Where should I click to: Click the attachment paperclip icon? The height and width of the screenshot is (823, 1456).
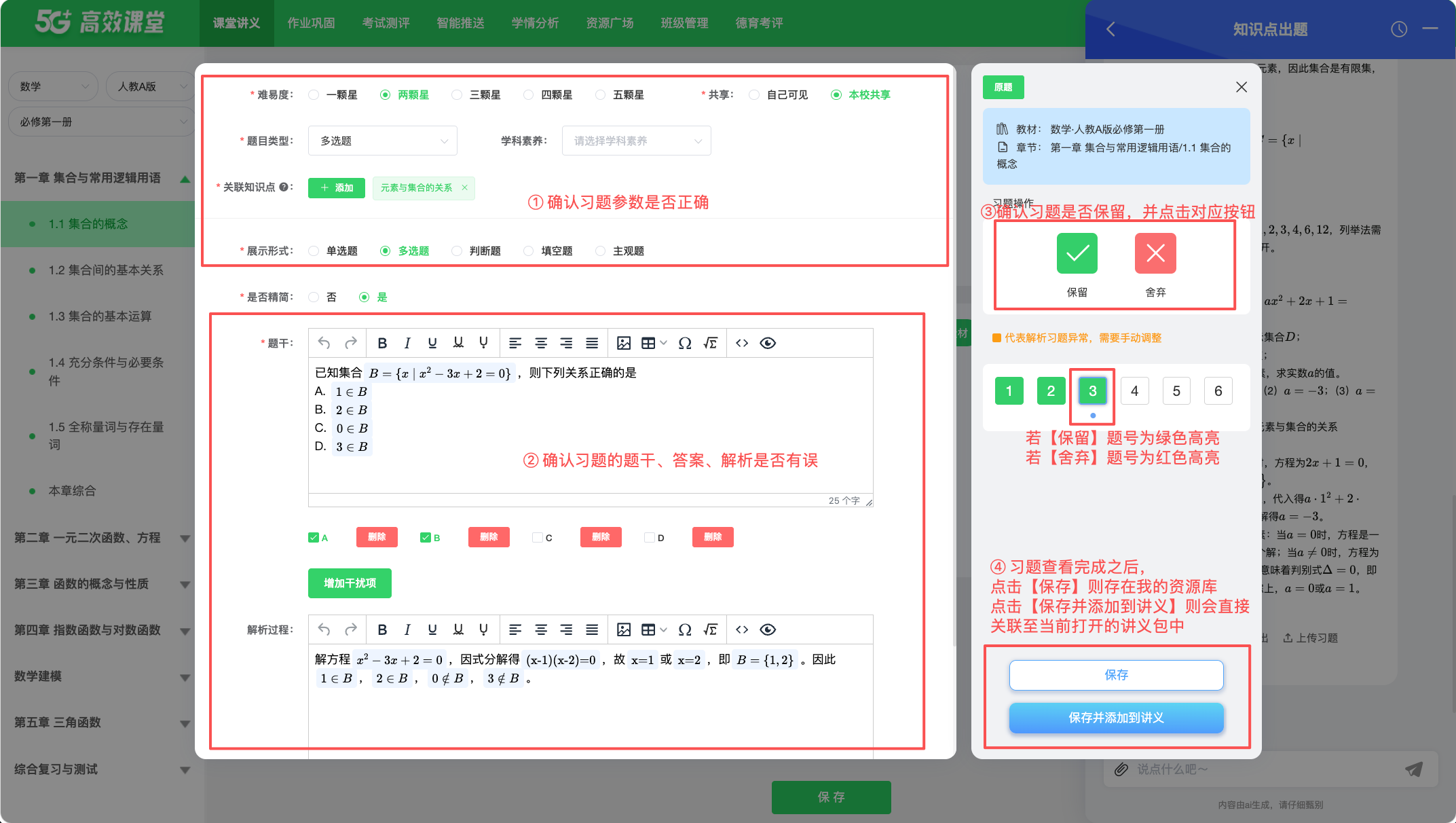pyautogui.click(x=1121, y=769)
